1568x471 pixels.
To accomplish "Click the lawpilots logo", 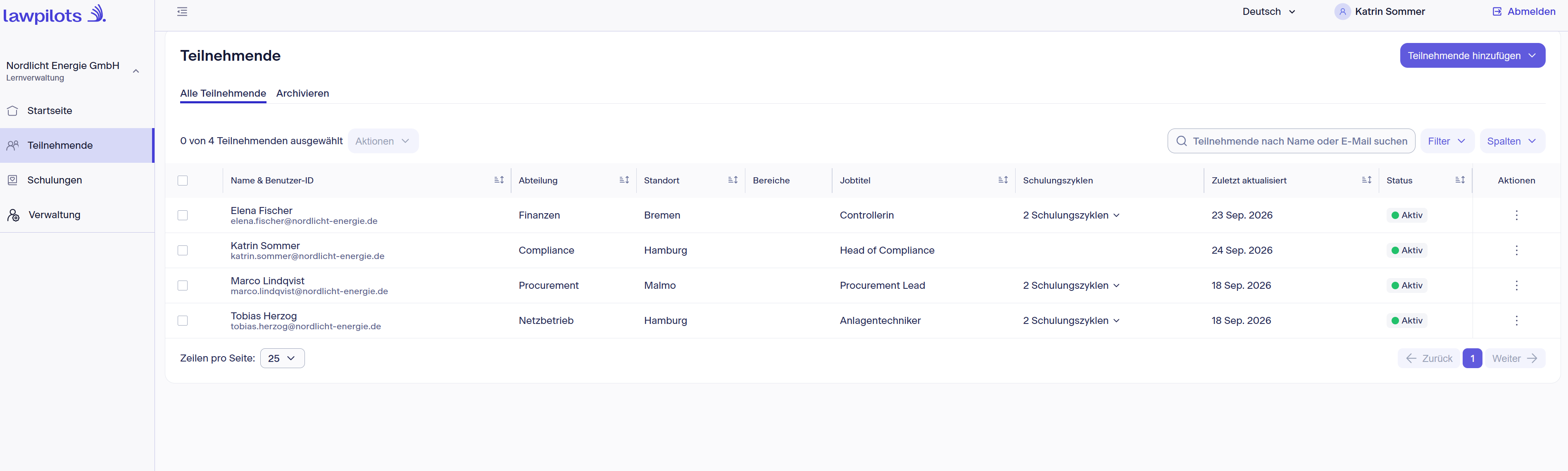I will click(x=54, y=14).
